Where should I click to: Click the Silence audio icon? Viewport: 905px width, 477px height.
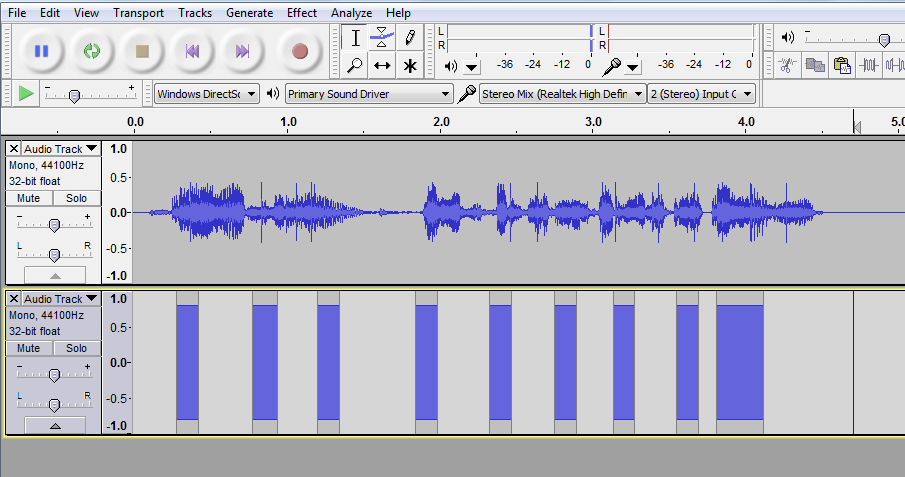[x=895, y=65]
